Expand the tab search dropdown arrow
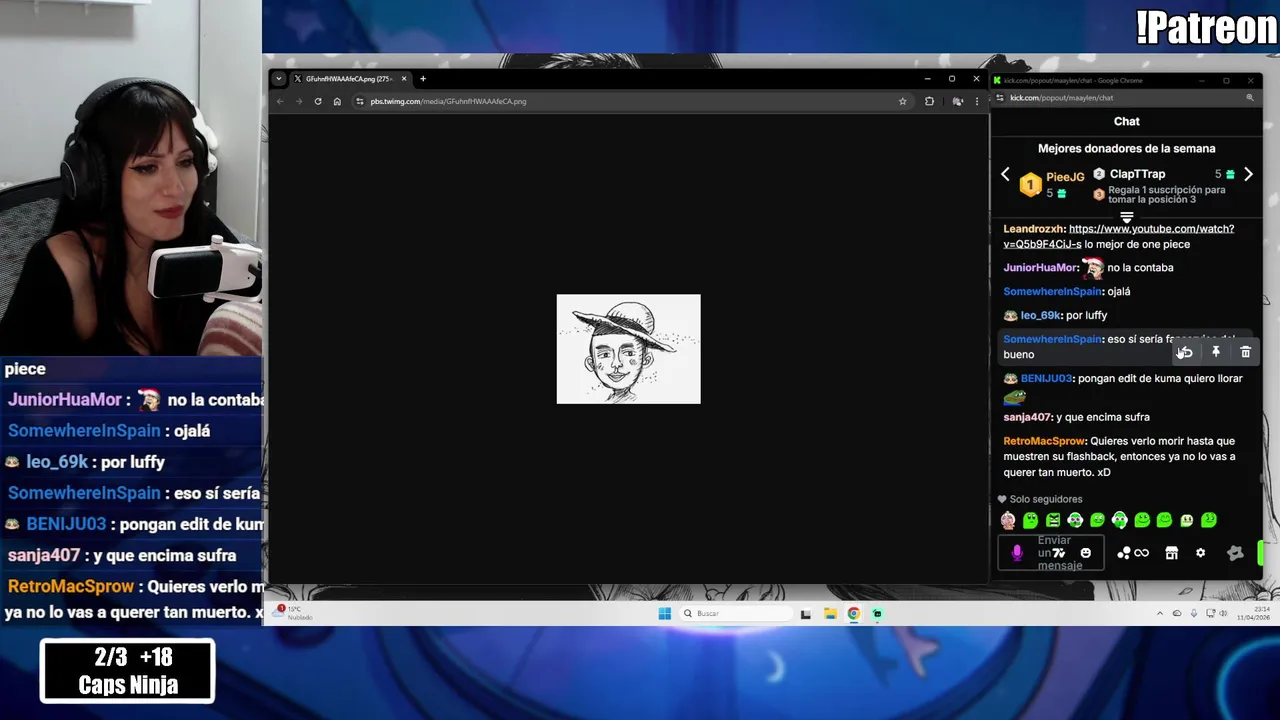 point(279,79)
